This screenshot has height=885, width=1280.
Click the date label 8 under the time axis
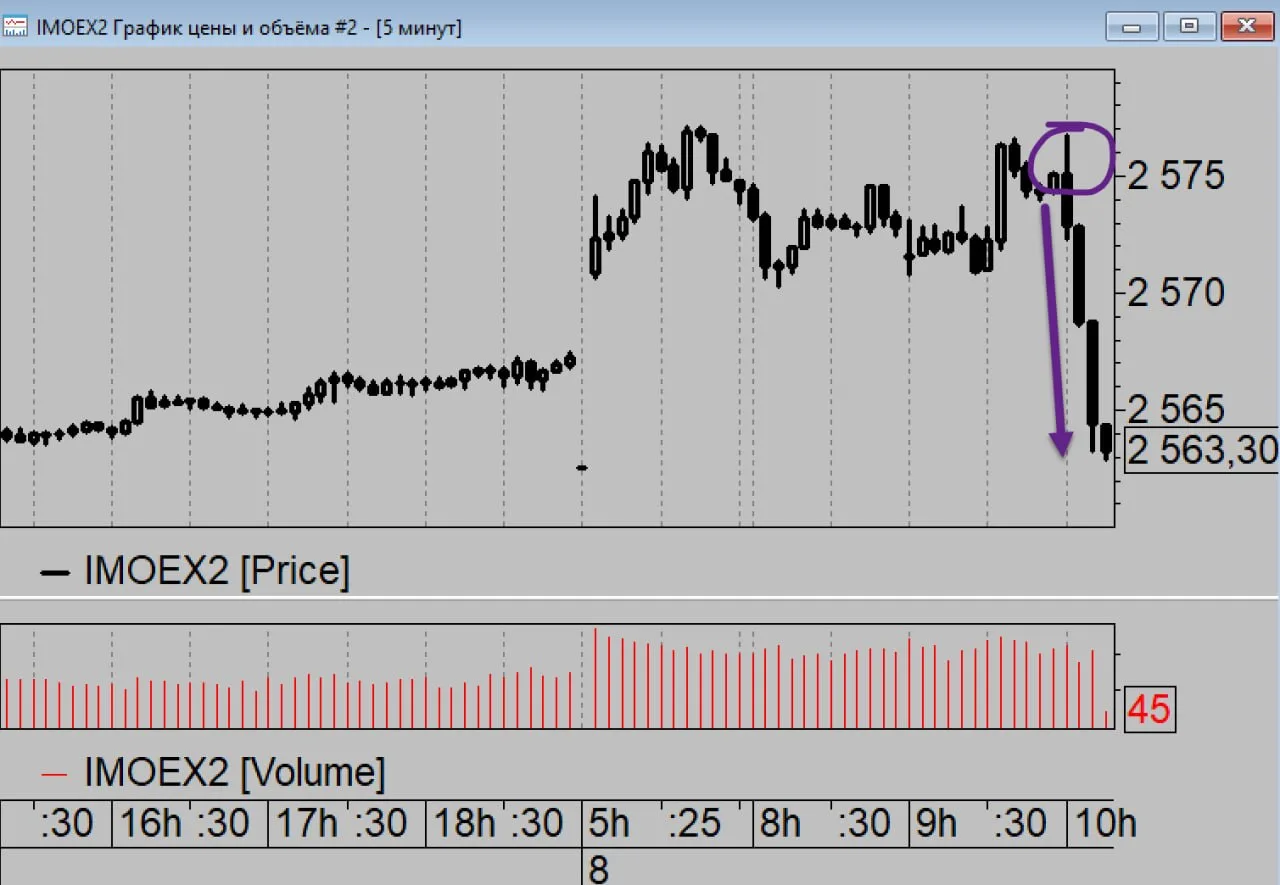[598, 870]
